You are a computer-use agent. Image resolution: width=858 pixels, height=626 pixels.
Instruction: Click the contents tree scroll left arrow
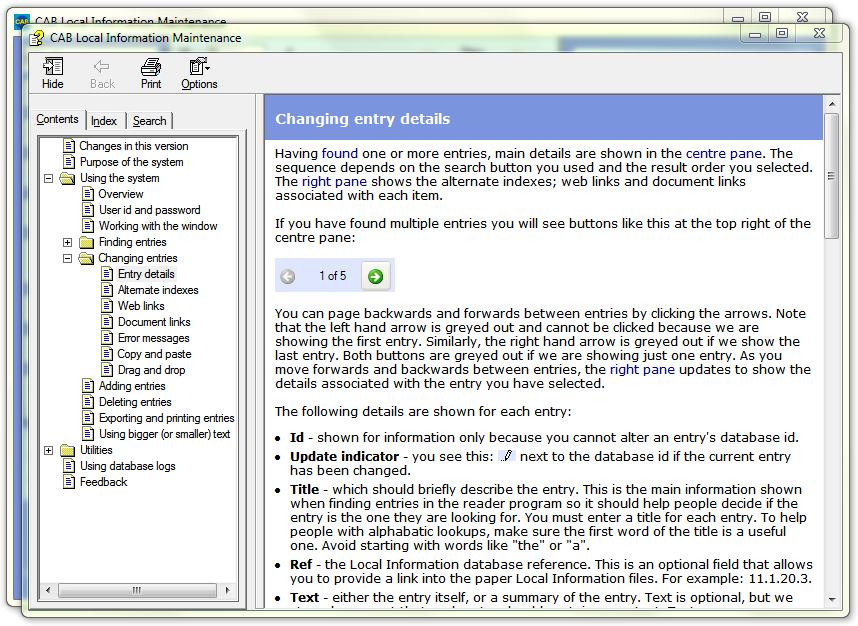[49, 590]
